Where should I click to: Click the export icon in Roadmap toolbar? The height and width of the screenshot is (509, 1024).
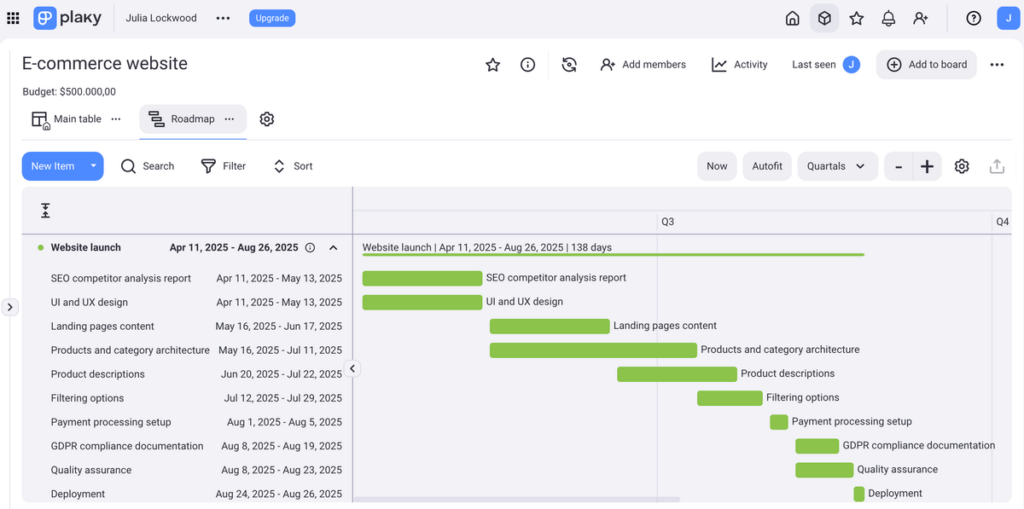tap(996, 166)
